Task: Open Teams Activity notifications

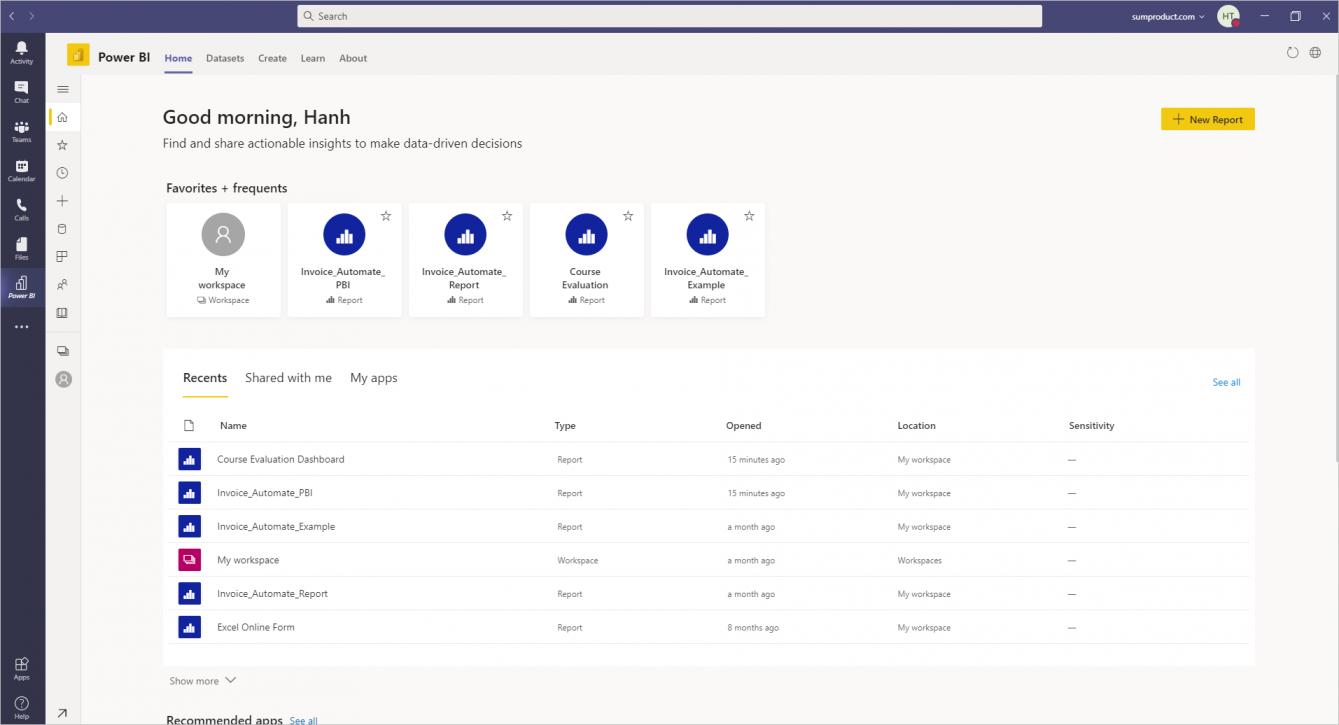Action: (x=21, y=53)
